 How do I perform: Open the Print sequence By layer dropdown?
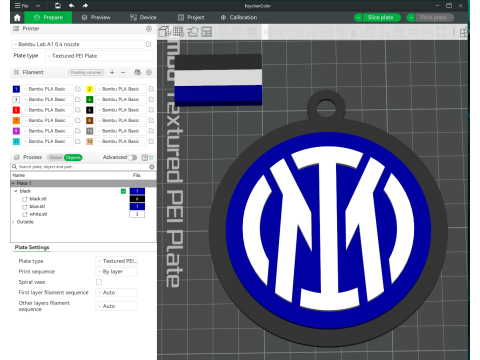(117, 272)
